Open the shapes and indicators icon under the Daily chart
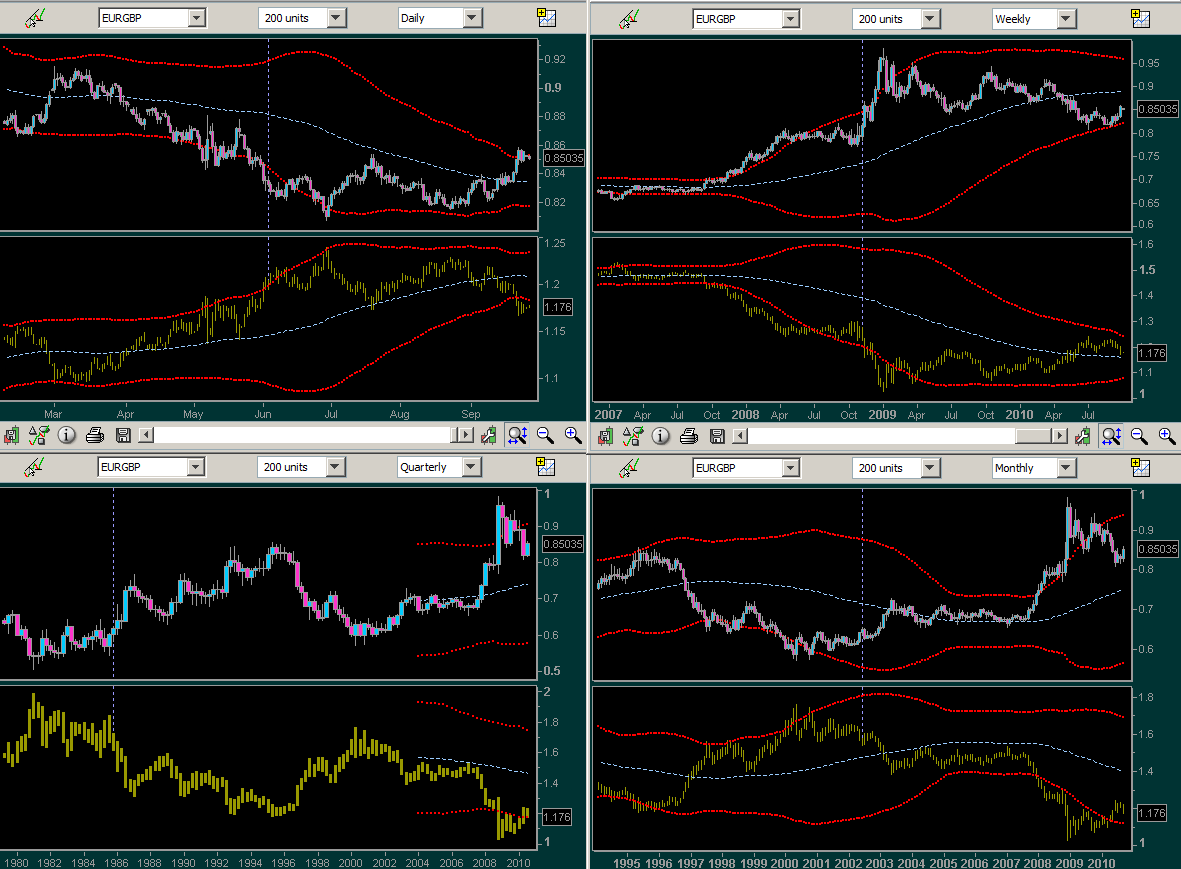This screenshot has height=869, width=1181. pos(38,435)
